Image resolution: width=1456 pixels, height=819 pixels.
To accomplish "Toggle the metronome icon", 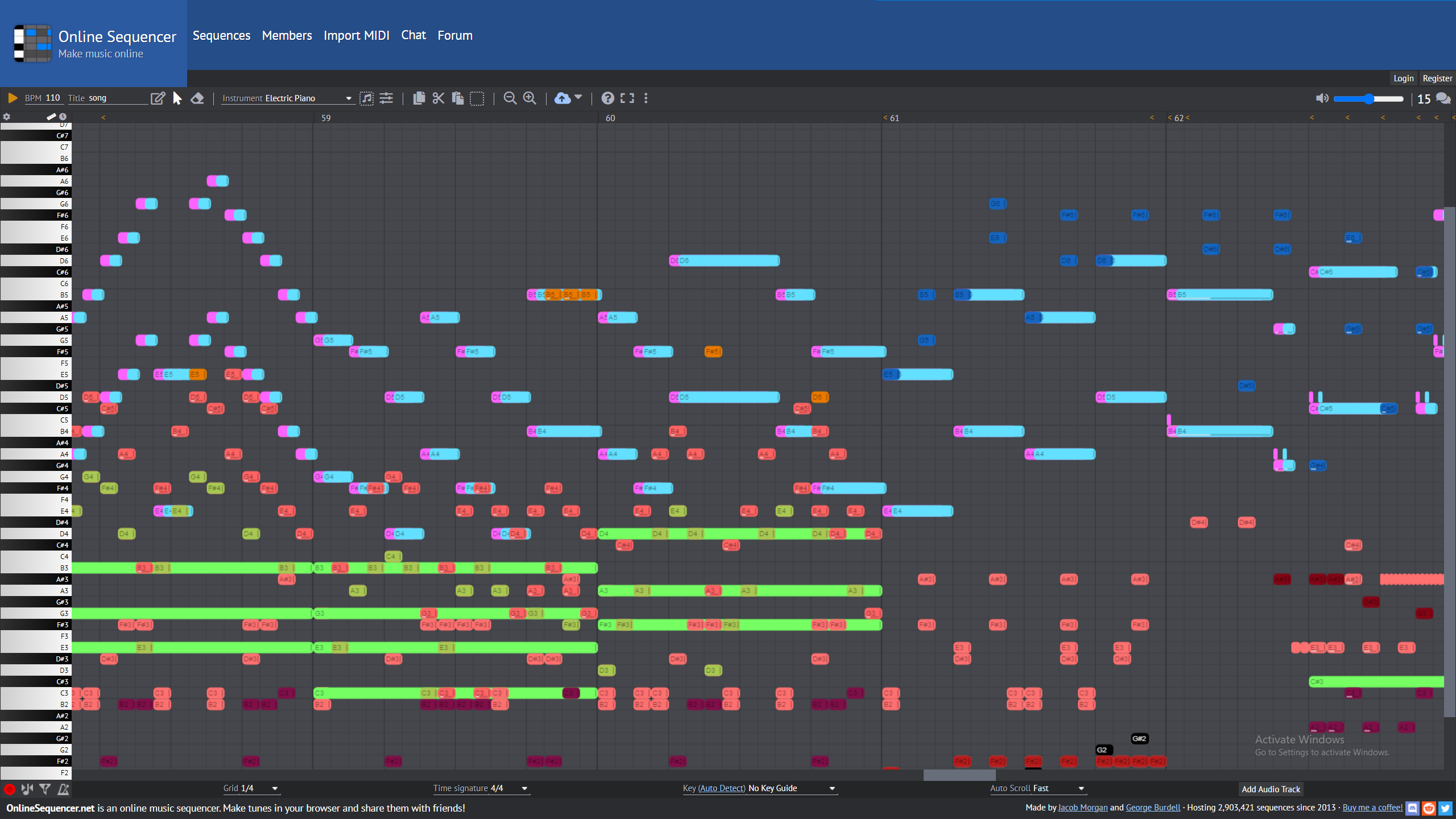I will point(64,789).
